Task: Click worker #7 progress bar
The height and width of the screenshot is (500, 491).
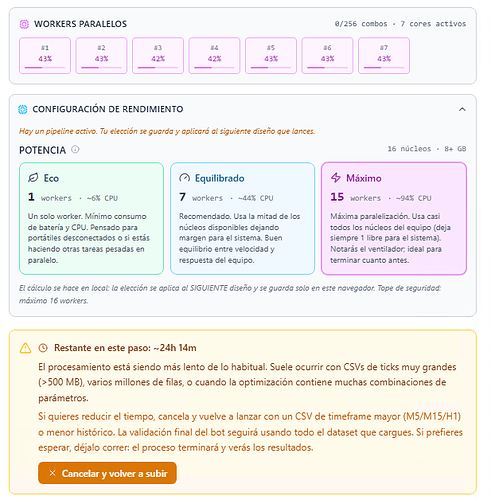Action: pos(384,68)
